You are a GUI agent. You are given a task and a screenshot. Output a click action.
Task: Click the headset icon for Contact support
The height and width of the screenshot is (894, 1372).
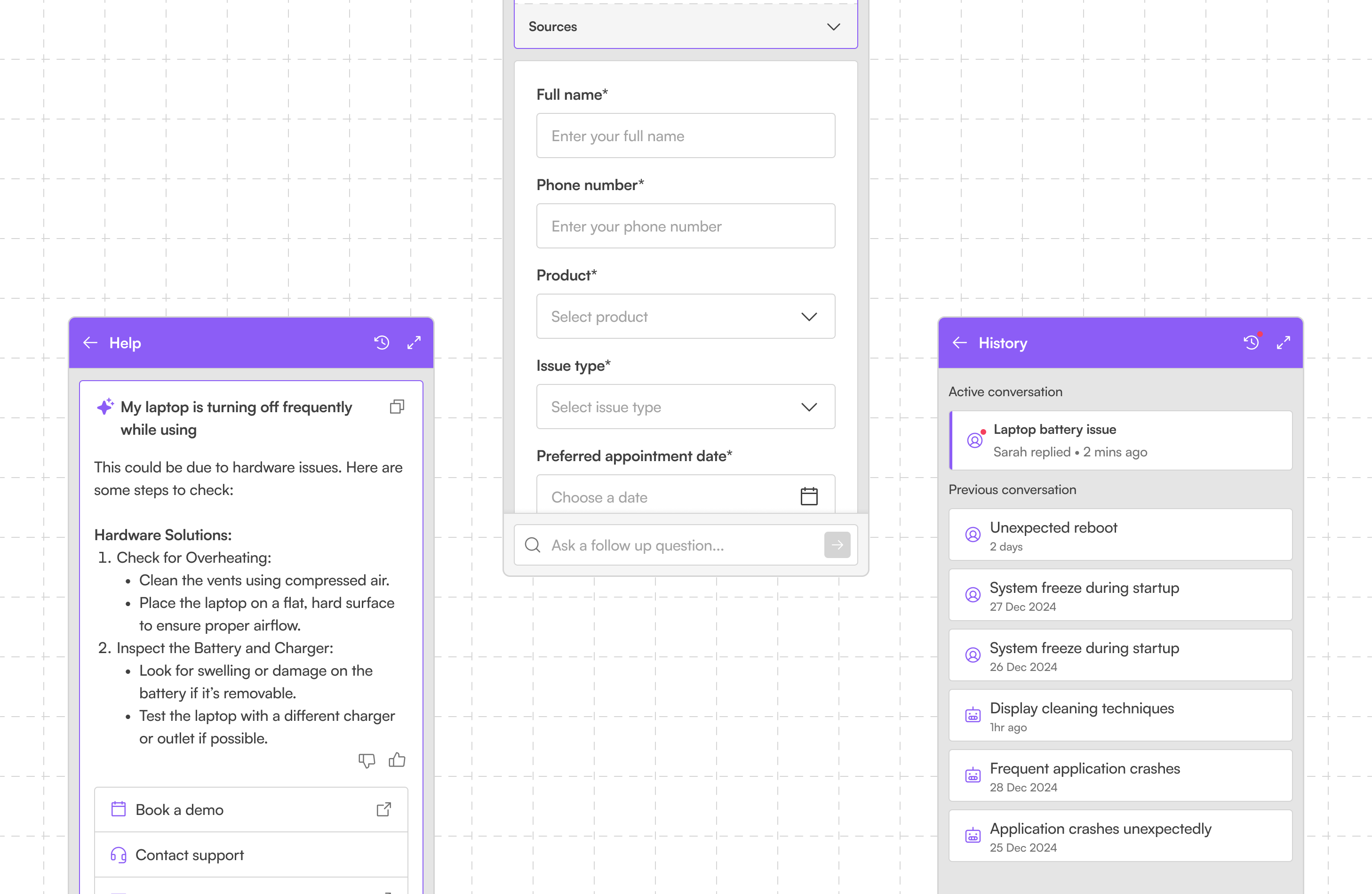[x=118, y=855]
